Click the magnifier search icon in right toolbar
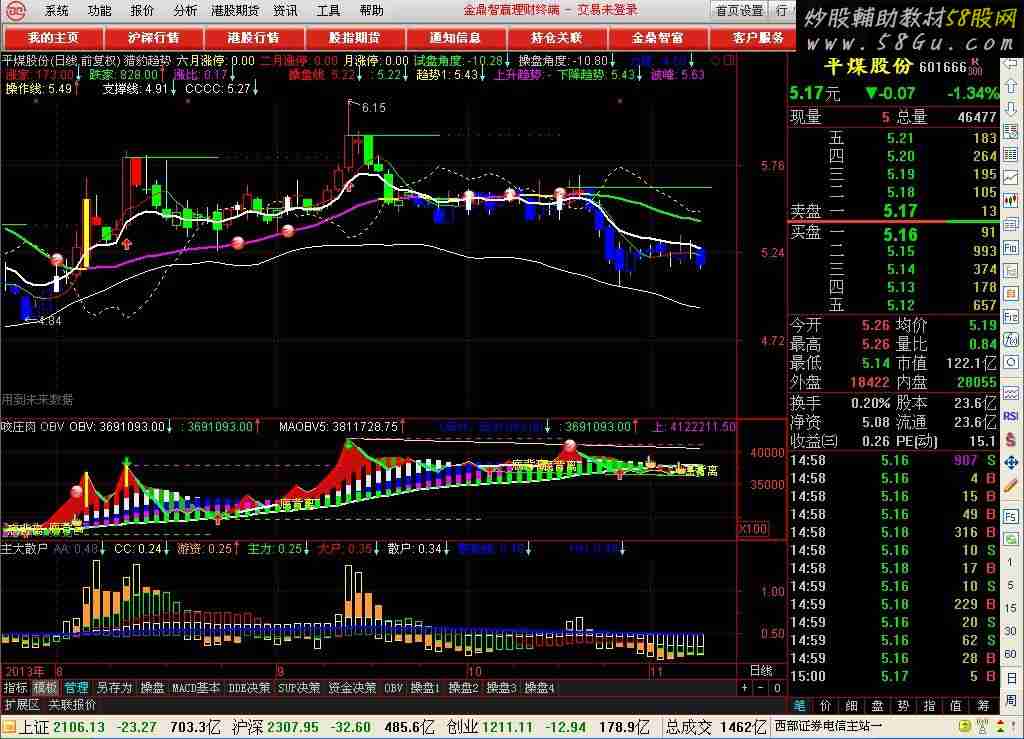1024x739 pixels. [1011, 362]
